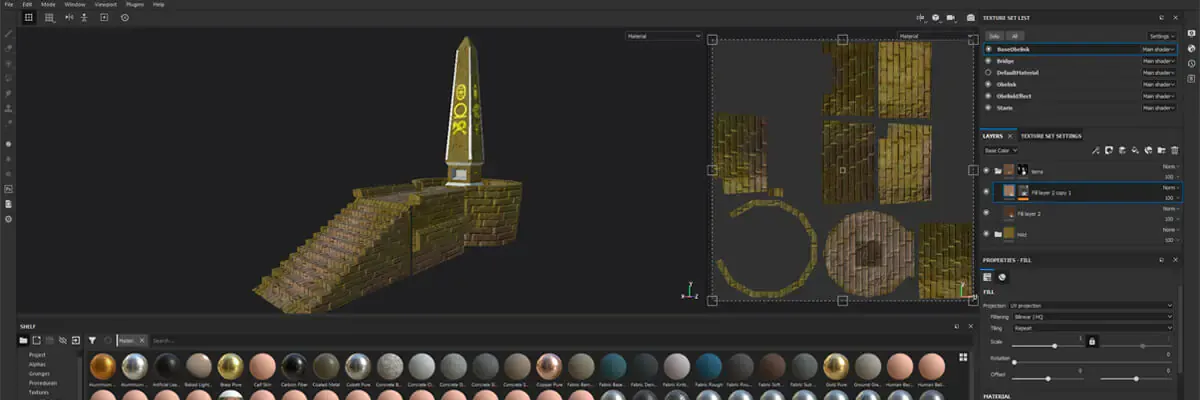Open the history clock icon in right sidebar
The height and width of the screenshot is (400, 1200).
(1192, 65)
